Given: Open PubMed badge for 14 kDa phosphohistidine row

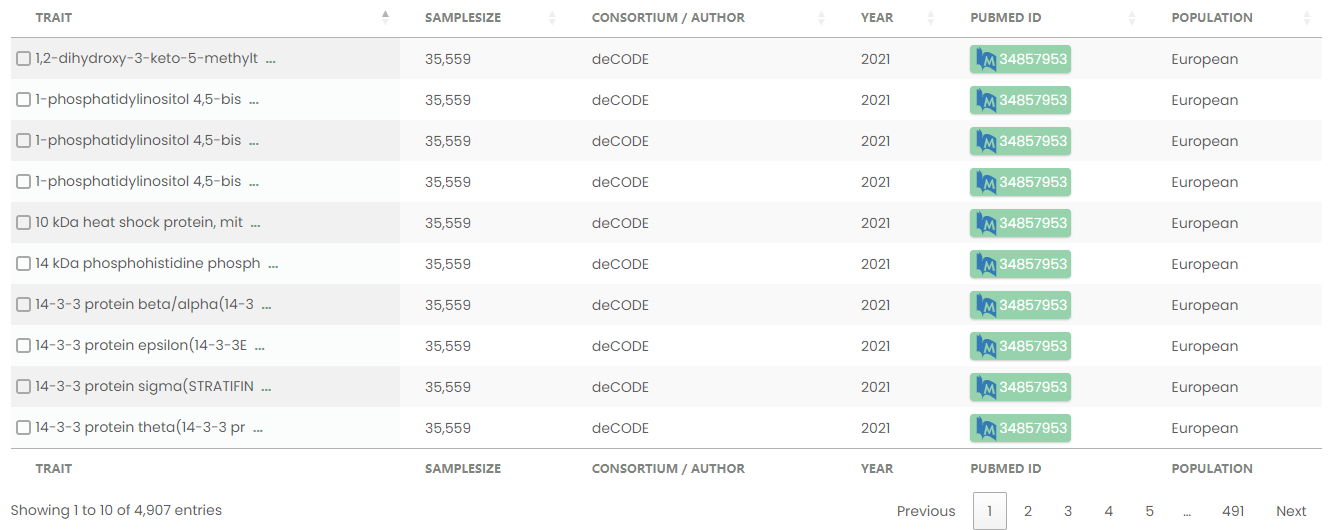Looking at the screenshot, I should coord(1020,264).
